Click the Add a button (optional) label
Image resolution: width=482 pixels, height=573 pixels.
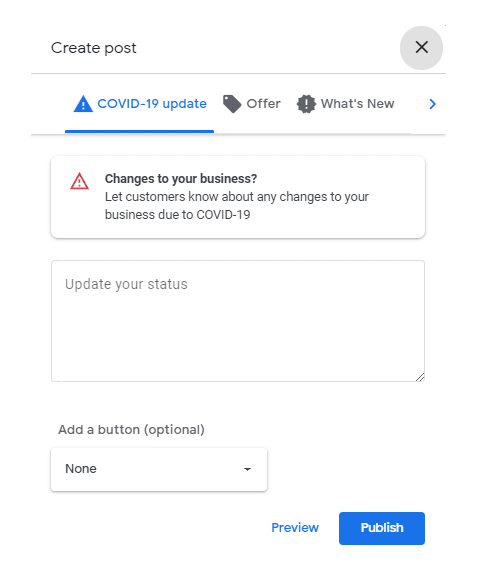pos(131,429)
